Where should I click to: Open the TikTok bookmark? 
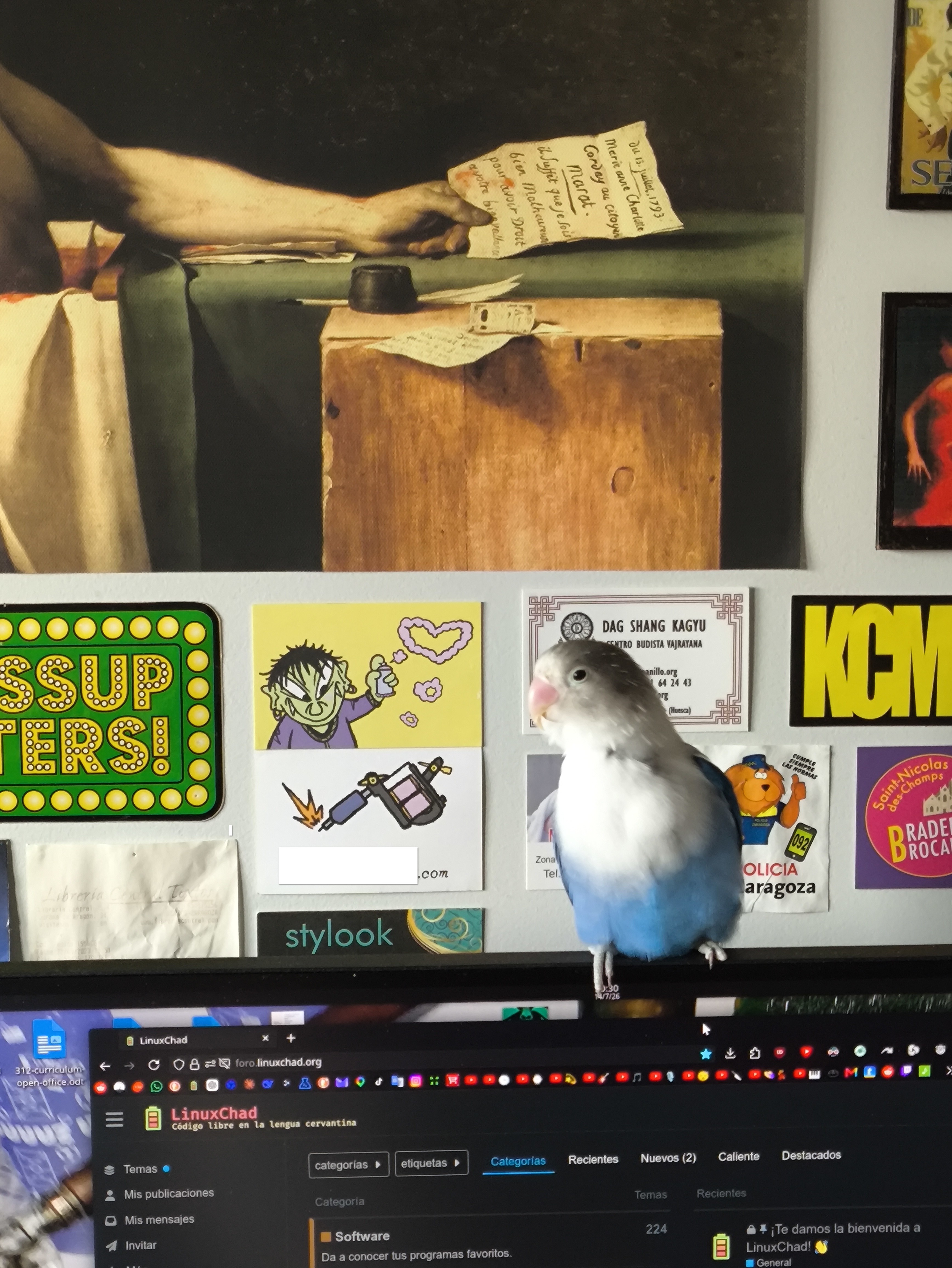379,1082
